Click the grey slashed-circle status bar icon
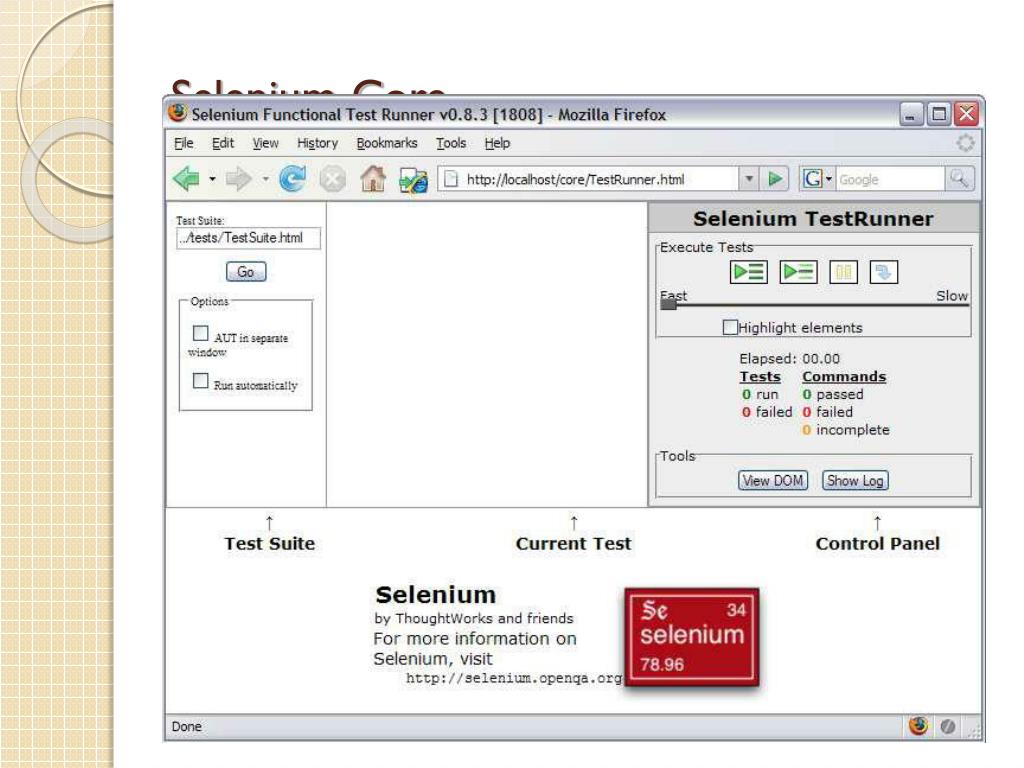The image size is (1024, 768). pyautogui.click(x=948, y=726)
